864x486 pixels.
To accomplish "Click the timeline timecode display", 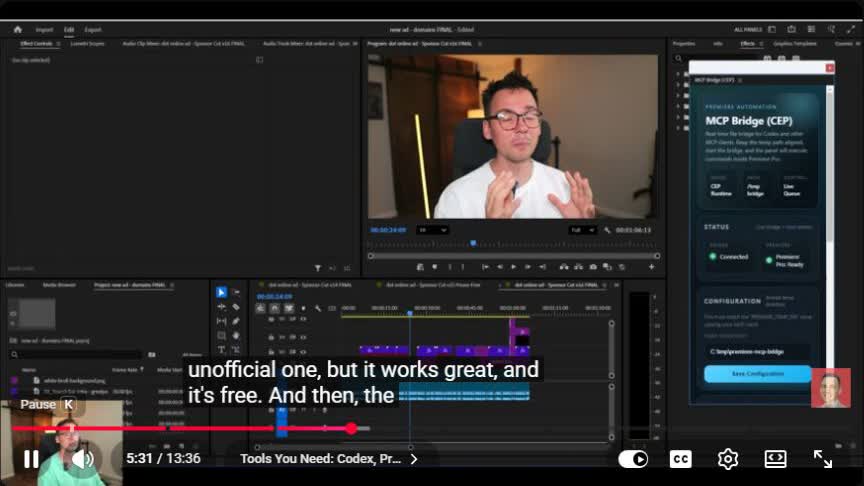I will tap(274, 296).
